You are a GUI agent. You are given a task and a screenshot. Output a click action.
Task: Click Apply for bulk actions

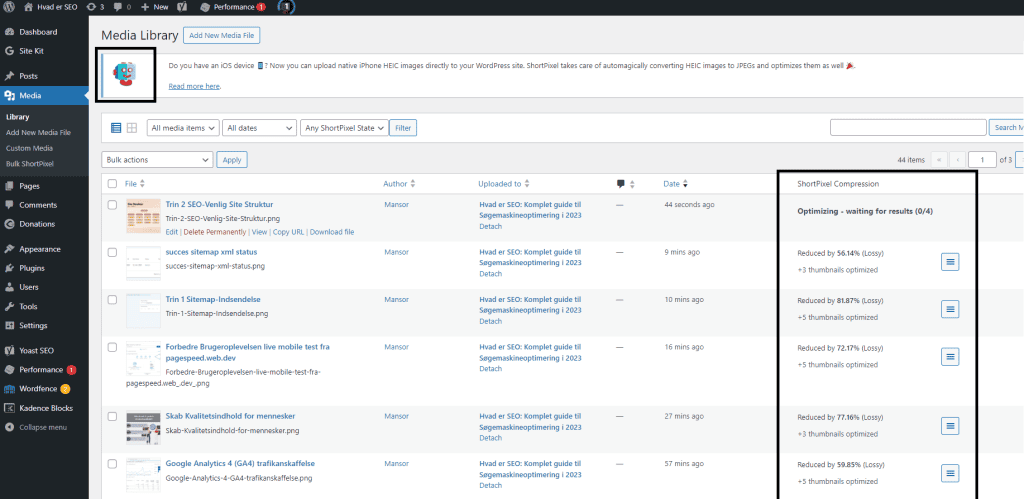coord(232,159)
